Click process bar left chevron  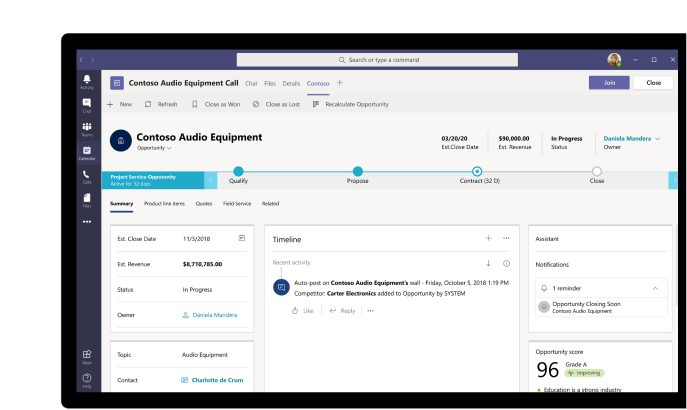[x=210, y=180]
